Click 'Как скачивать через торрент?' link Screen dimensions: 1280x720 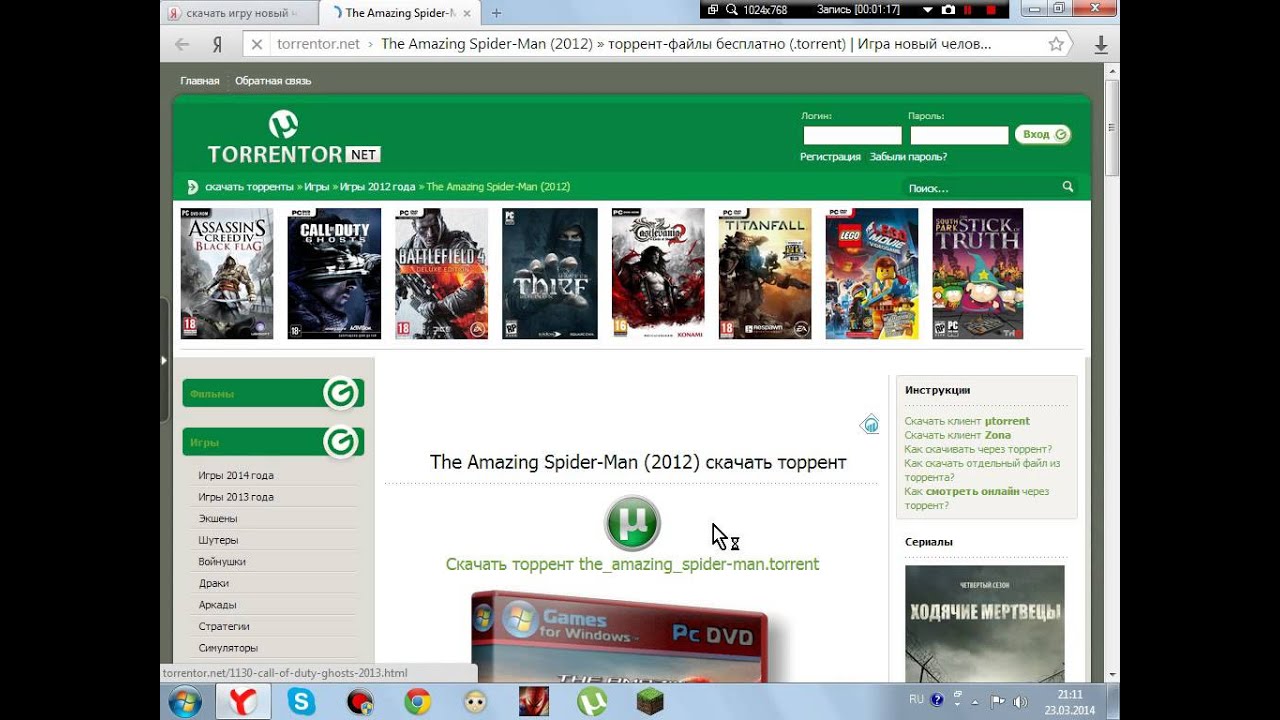click(x=978, y=449)
